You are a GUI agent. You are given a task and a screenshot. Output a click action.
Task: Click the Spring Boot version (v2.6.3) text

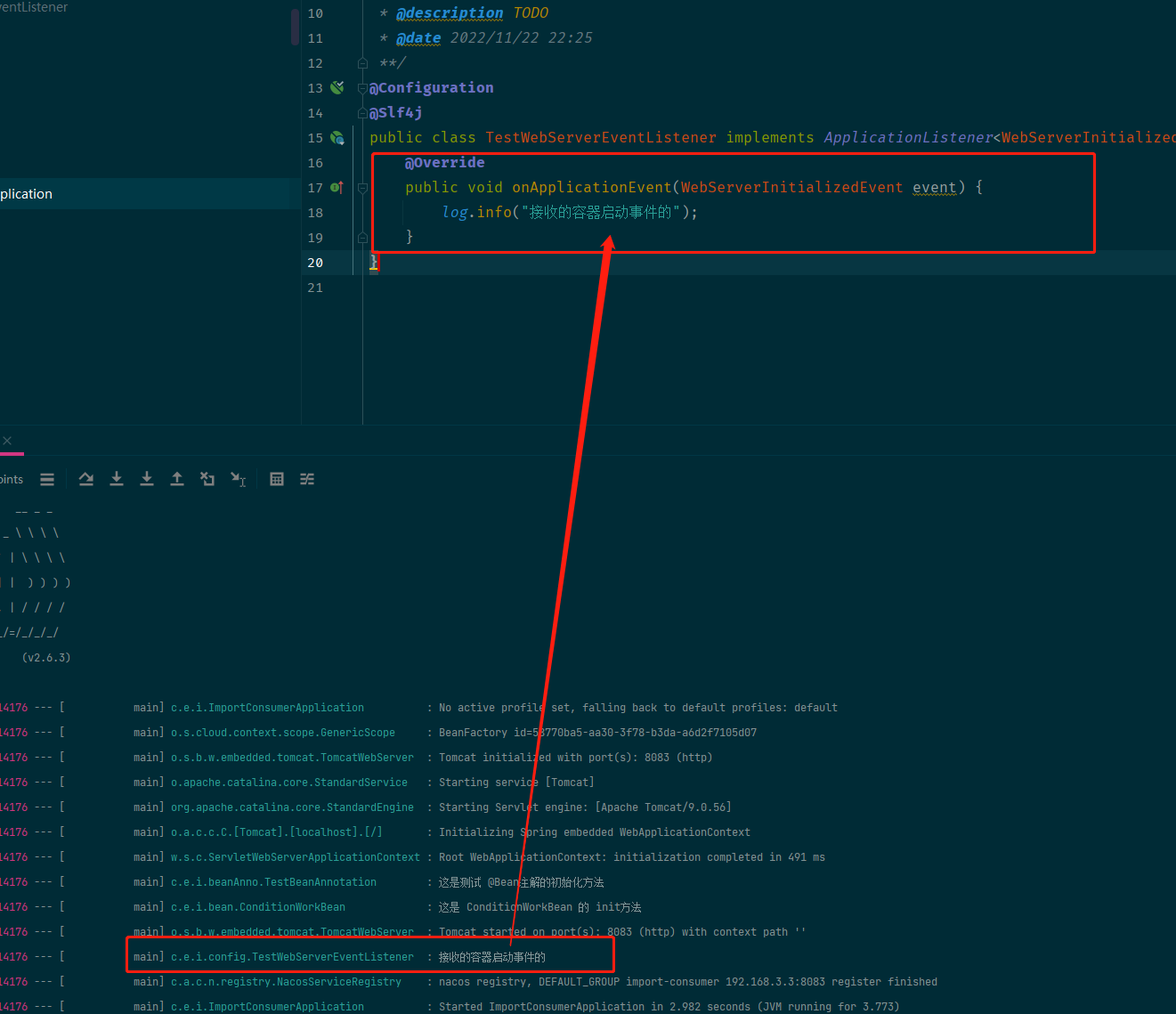(x=46, y=658)
